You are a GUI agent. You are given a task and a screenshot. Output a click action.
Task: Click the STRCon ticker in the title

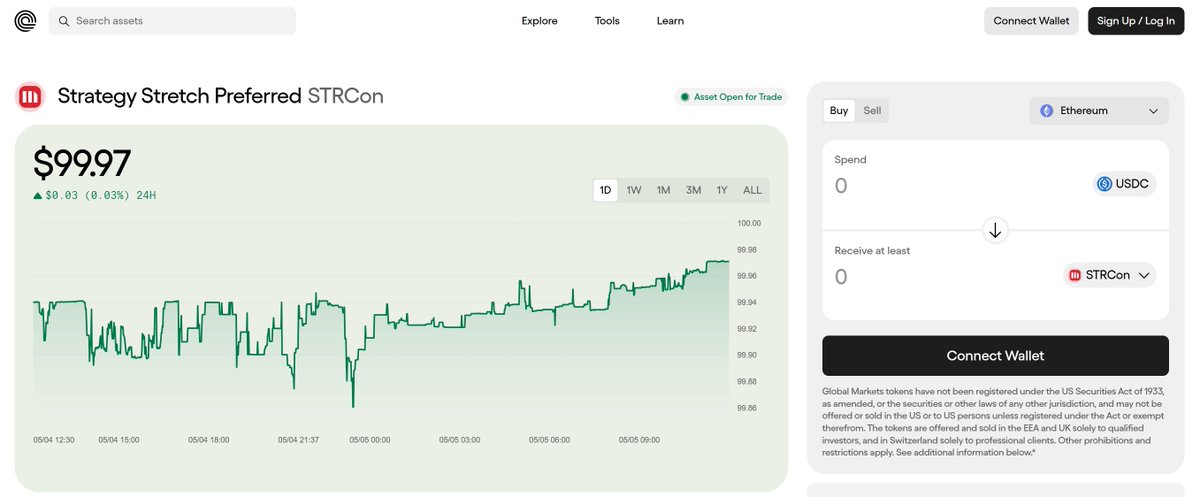click(346, 97)
